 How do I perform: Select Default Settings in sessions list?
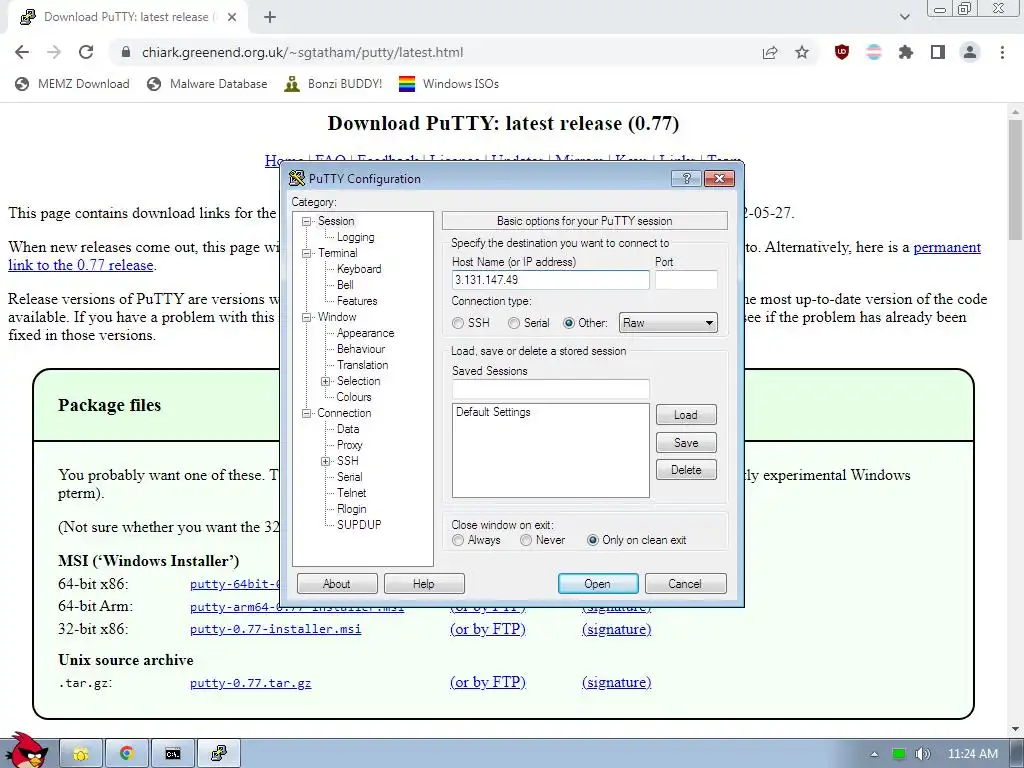493,412
